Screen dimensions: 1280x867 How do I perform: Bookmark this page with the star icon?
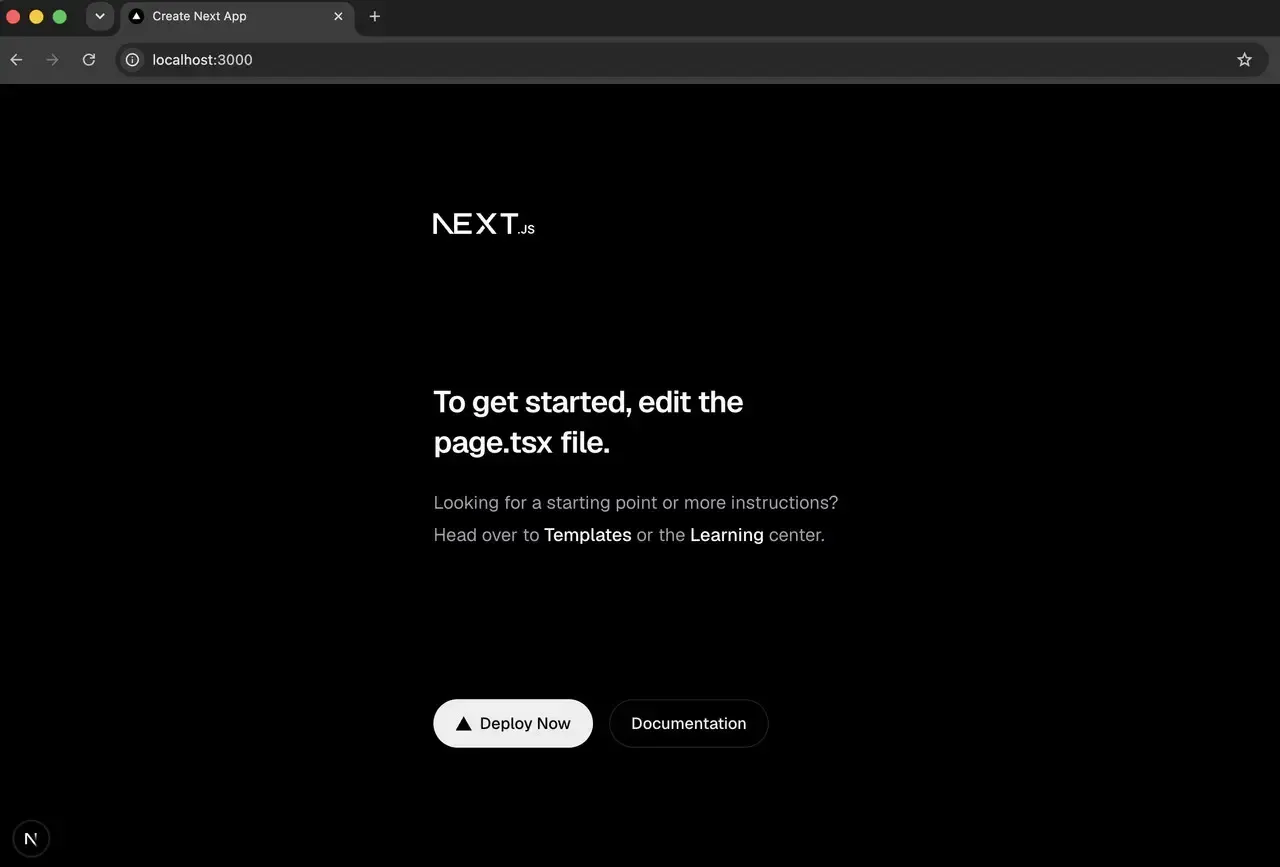click(x=1244, y=60)
